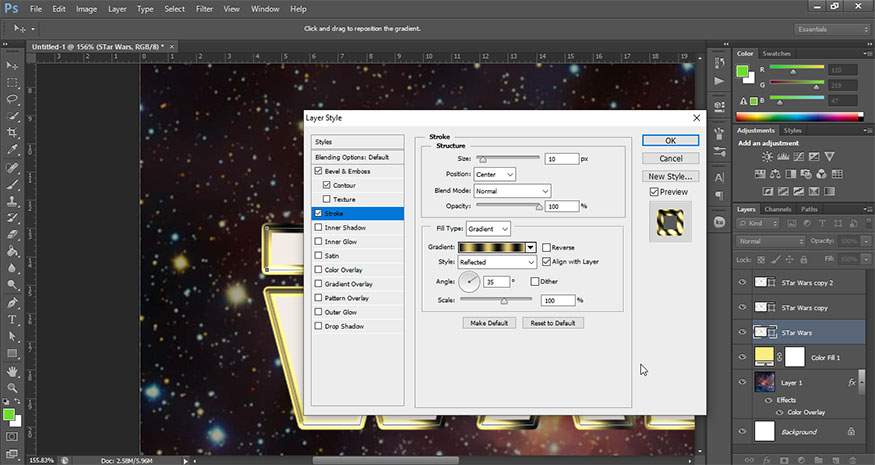Hide the Color Fill 1 layer

tap(742, 357)
